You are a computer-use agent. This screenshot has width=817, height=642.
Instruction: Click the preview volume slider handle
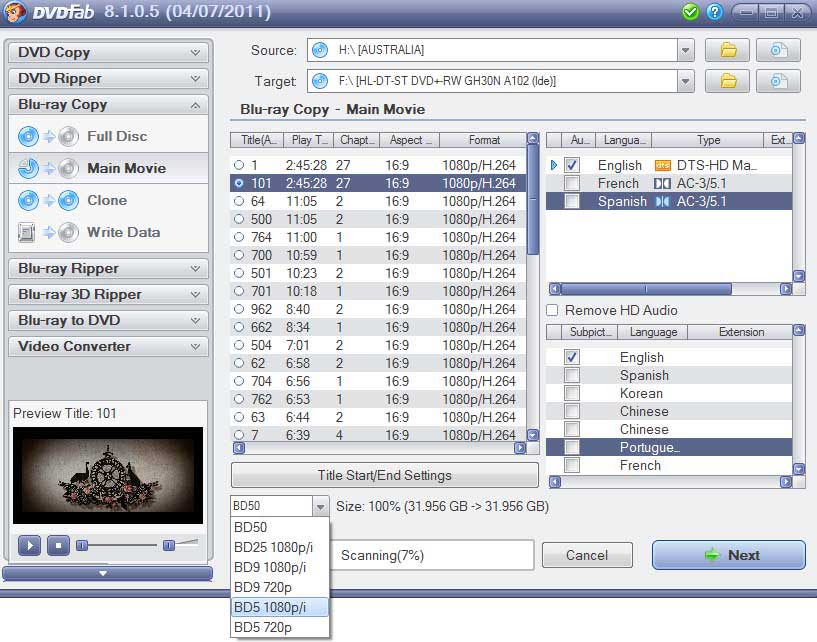(x=169, y=546)
